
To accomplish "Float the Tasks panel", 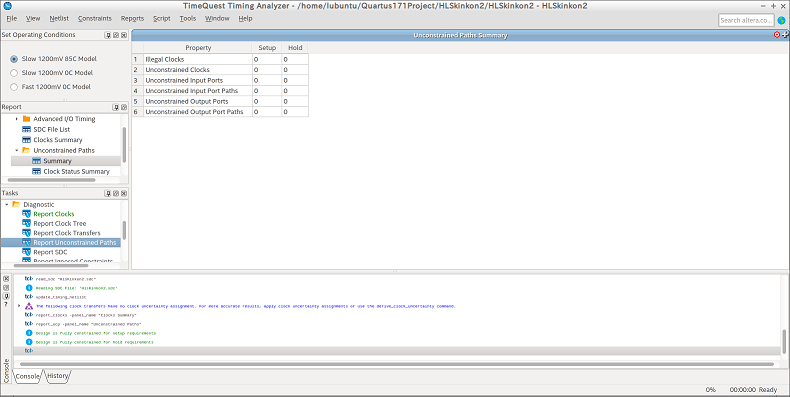I will tap(116, 193).
